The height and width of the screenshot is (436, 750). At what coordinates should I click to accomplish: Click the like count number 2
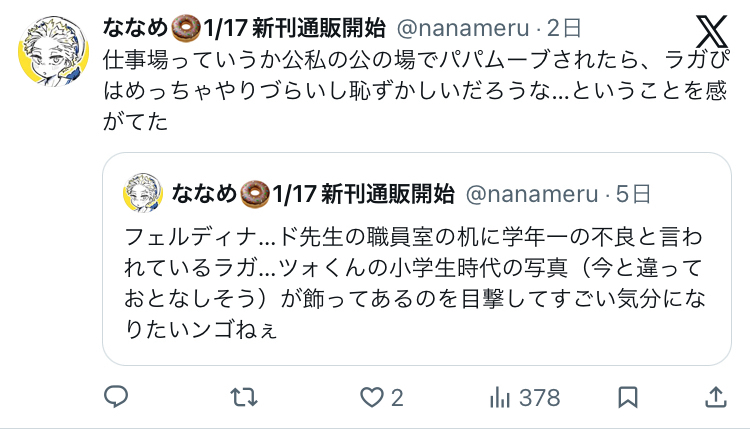tap(397, 398)
